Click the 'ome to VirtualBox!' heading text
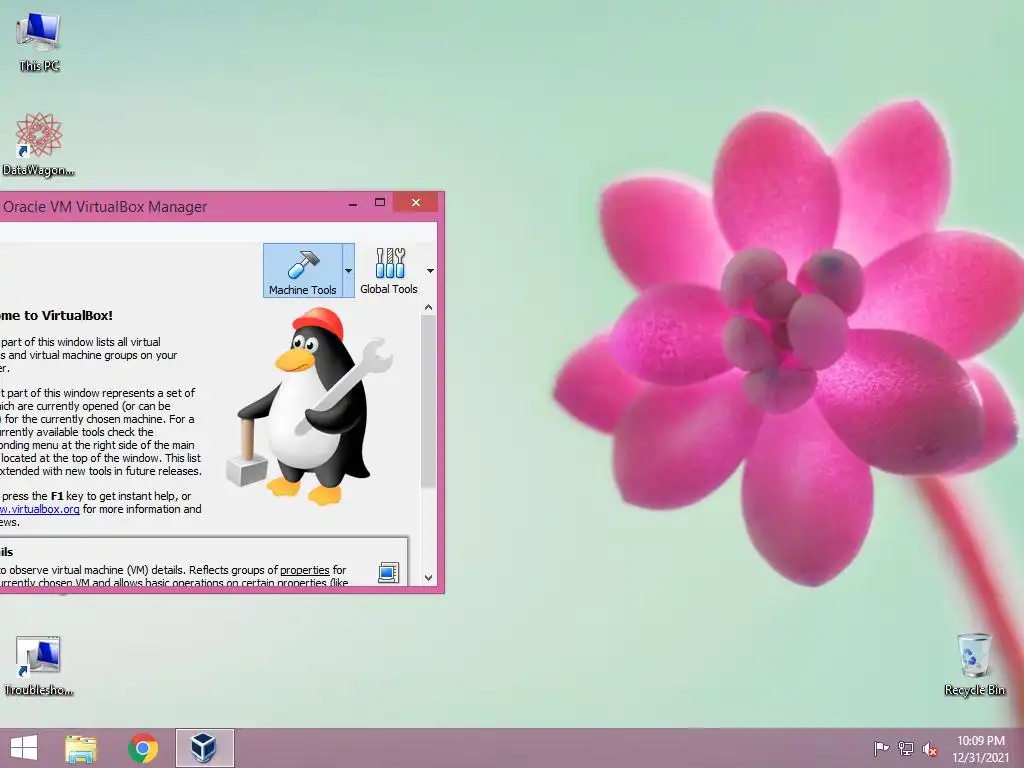Image resolution: width=1024 pixels, height=768 pixels. [56, 315]
